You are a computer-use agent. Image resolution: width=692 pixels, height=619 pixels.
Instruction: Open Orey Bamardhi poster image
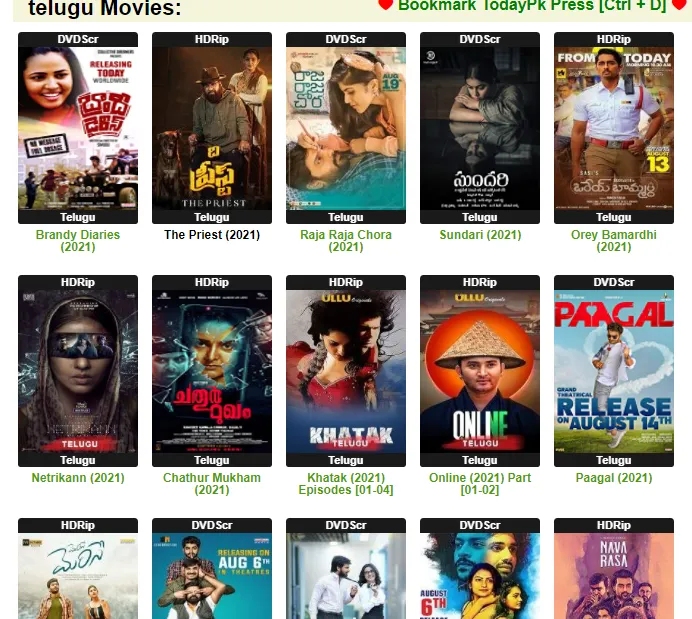point(614,128)
